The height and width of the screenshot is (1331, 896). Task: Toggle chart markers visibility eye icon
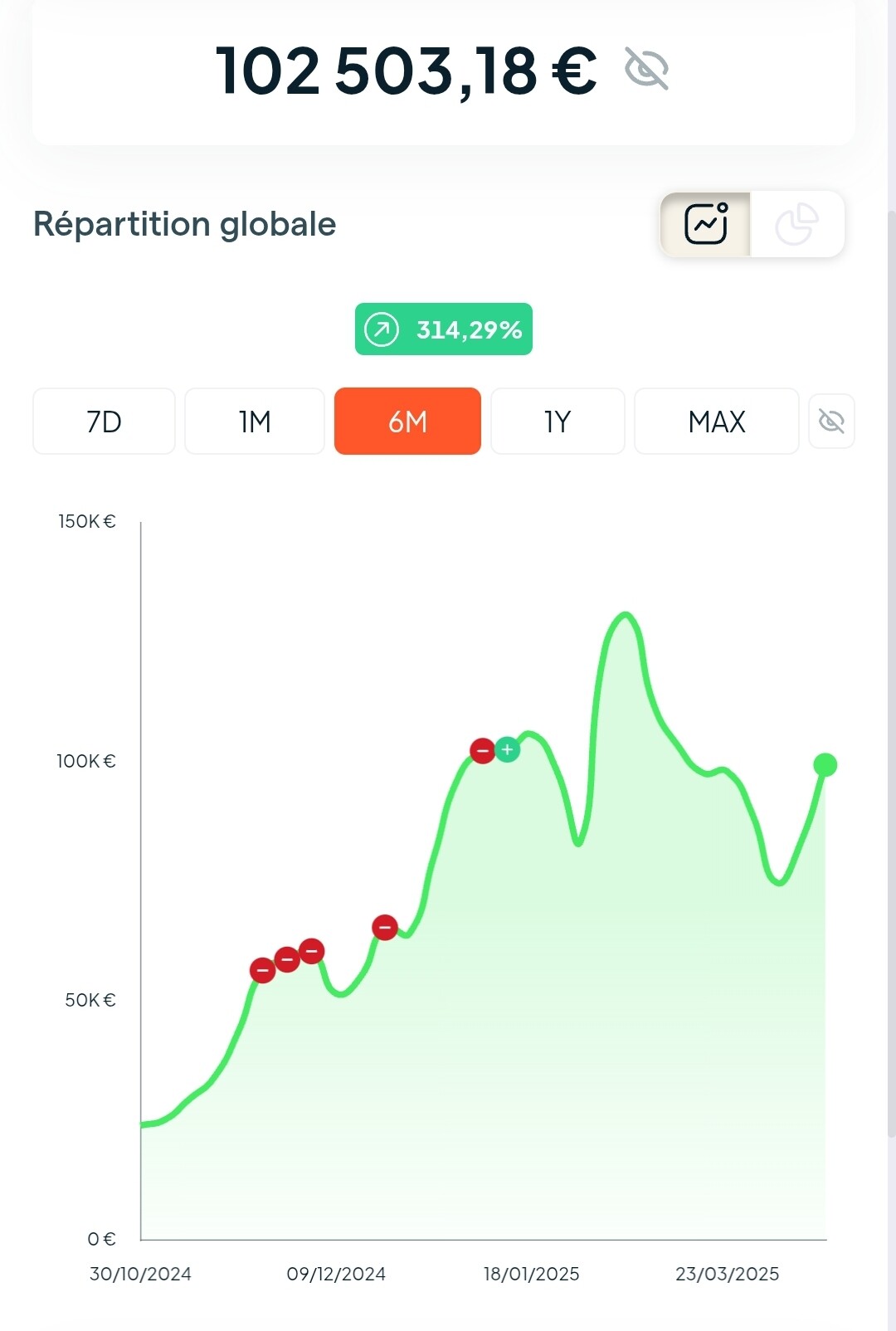pos(831,421)
